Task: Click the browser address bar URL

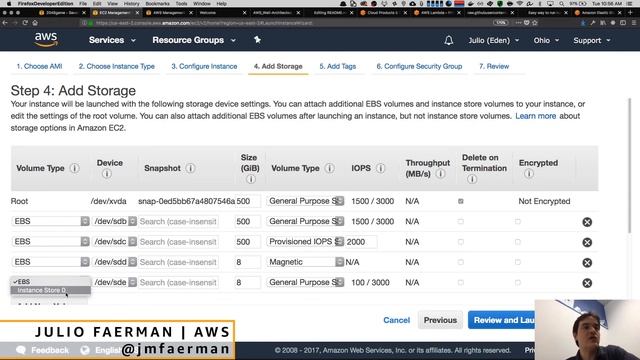Action: tap(204, 23)
